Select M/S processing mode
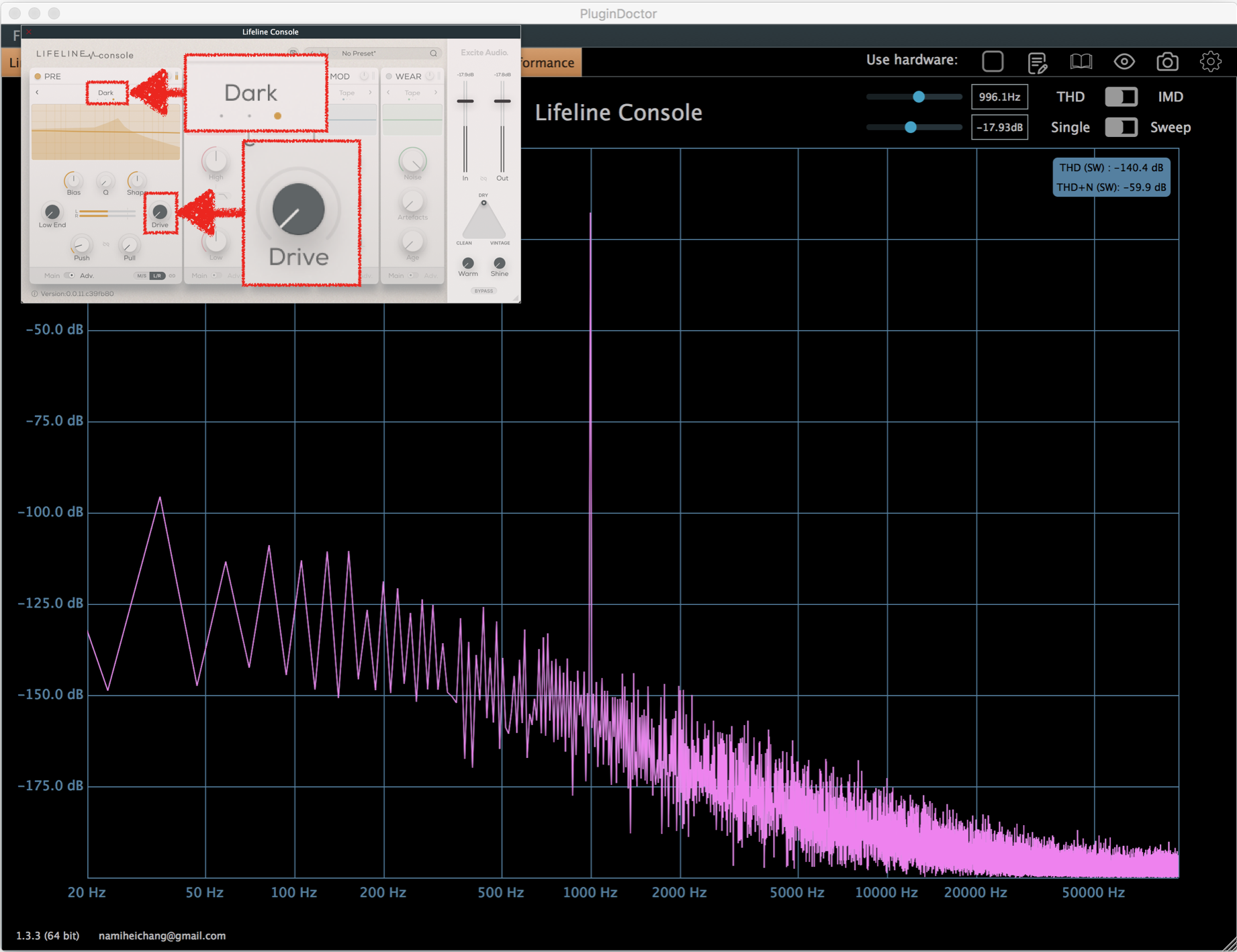 [x=142, y=276]
